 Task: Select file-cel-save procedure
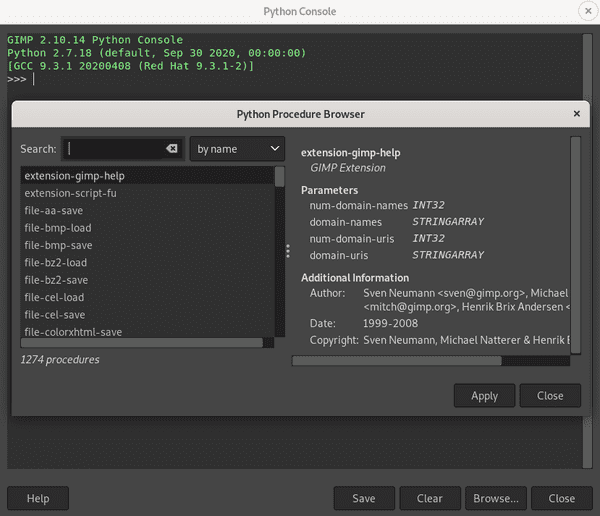coord(148,315)
